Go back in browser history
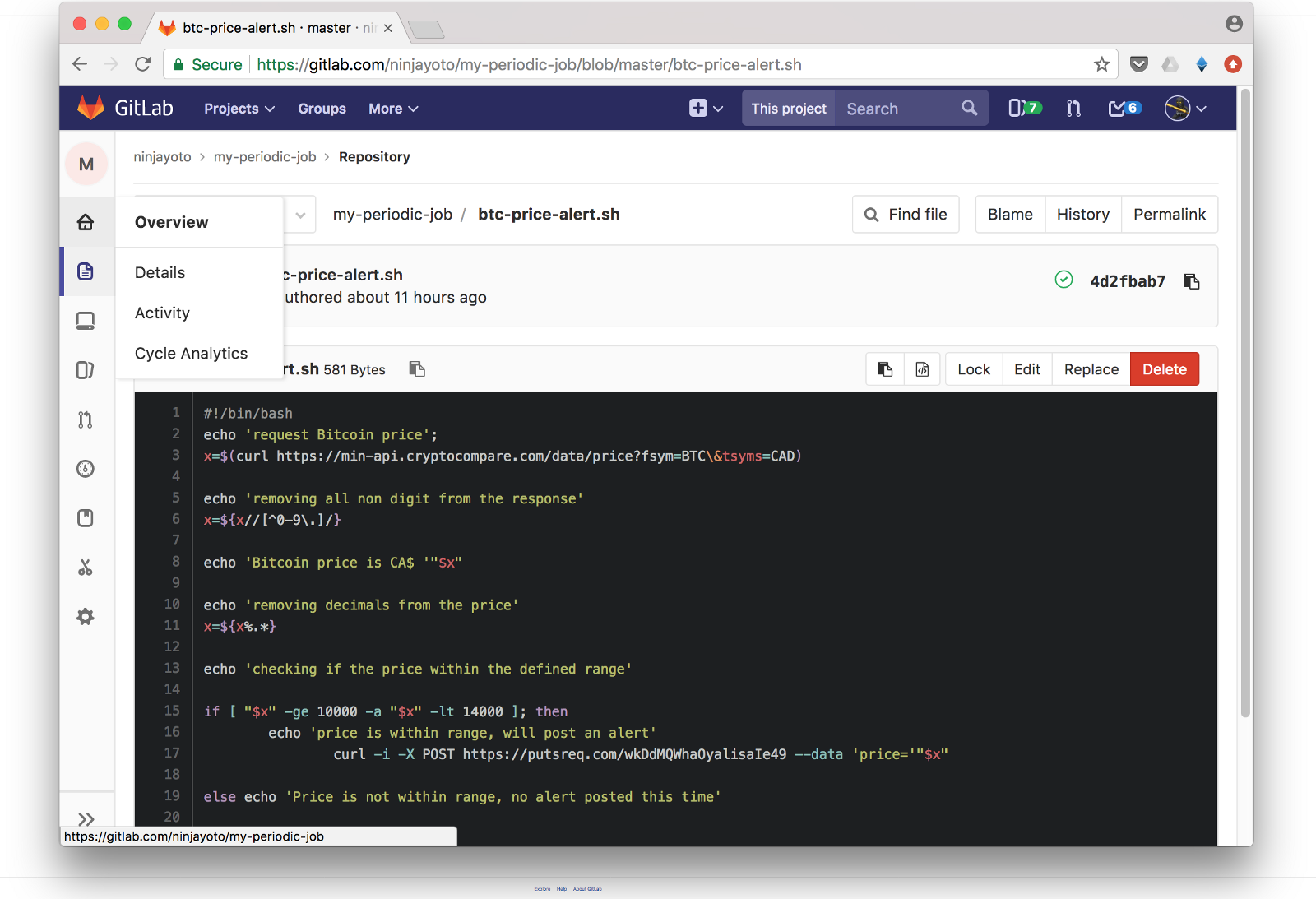This screenshot has height=899, width=1316. [80, 64]
